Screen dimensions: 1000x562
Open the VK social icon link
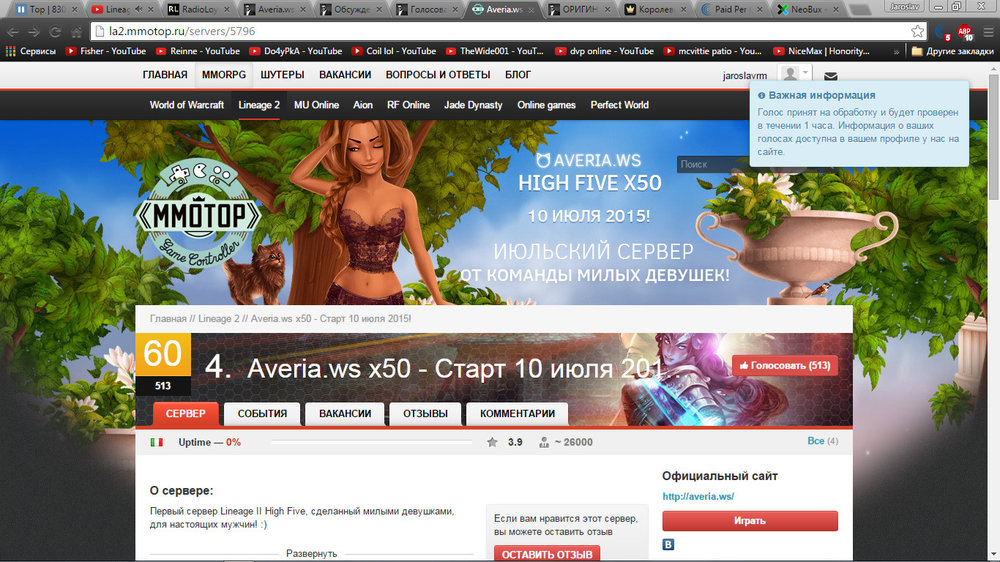tap(668, 545)
